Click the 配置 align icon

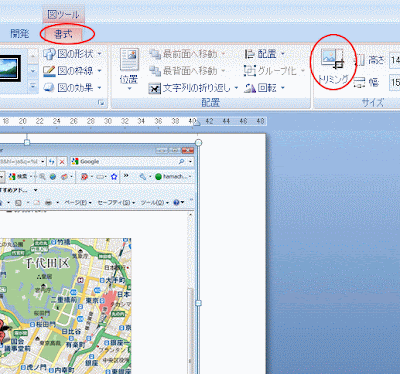250,54
